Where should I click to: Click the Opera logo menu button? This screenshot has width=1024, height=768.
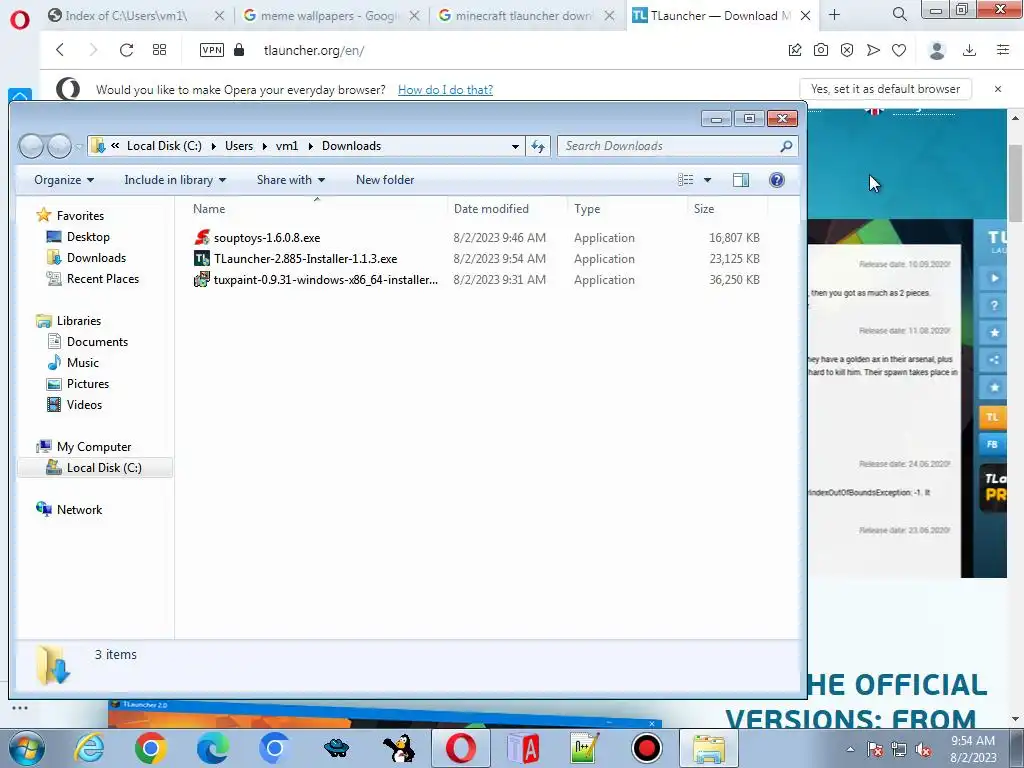click(x=20, y=20)
